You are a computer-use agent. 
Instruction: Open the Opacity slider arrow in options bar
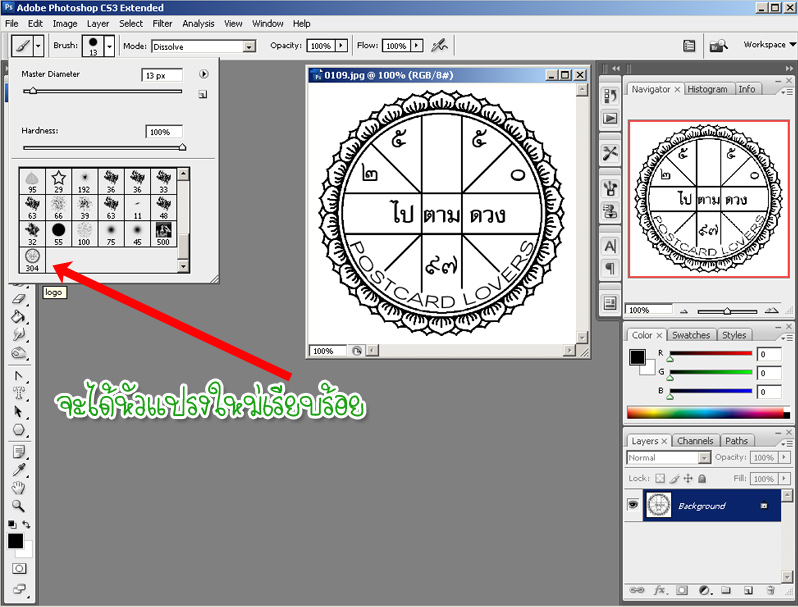tap(341, 46)
